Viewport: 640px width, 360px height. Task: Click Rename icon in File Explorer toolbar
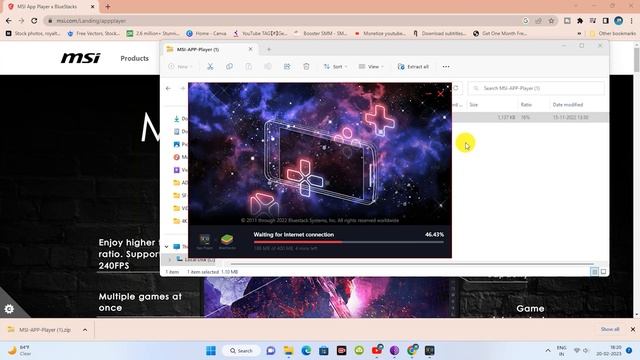pos(268,67)
